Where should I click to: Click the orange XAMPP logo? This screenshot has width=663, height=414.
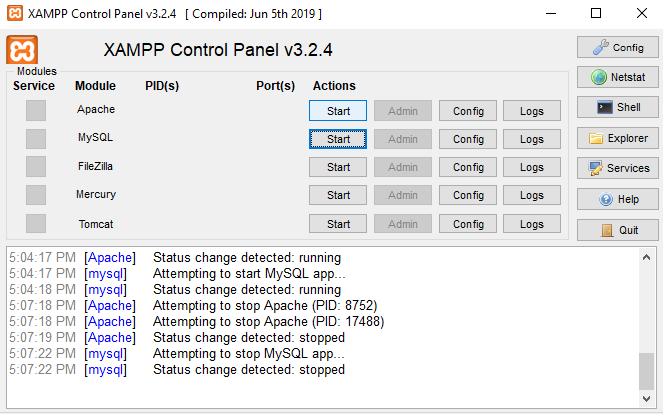pos(22,50)
